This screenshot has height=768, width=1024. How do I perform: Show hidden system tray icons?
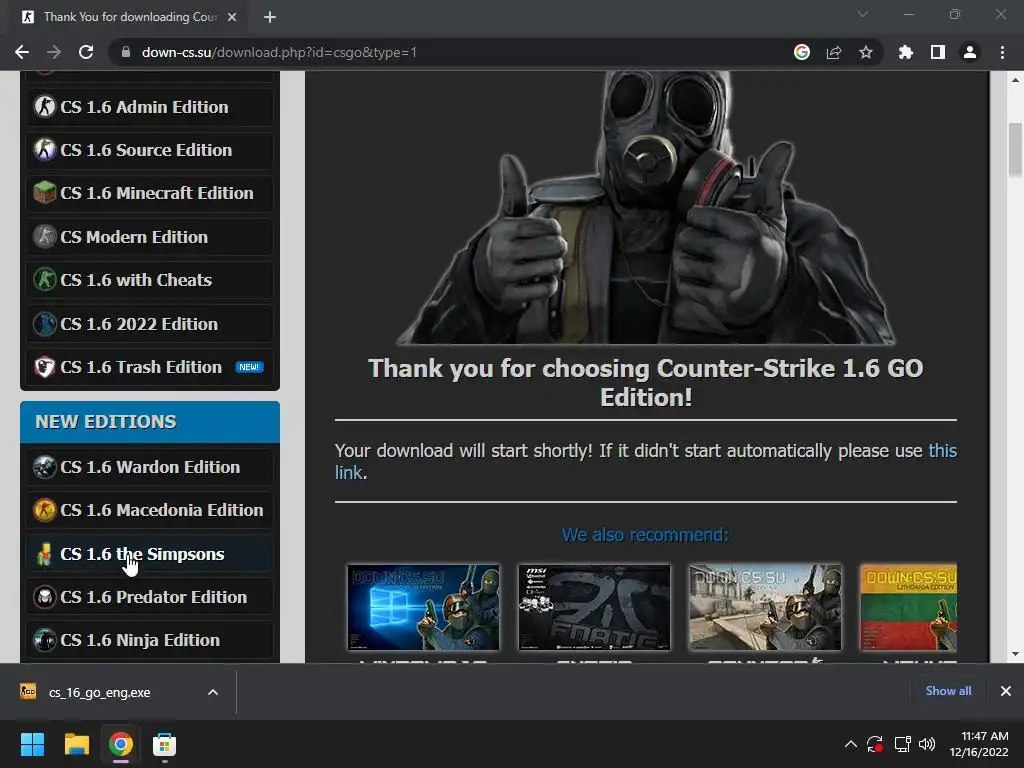[x=850, y=744]
